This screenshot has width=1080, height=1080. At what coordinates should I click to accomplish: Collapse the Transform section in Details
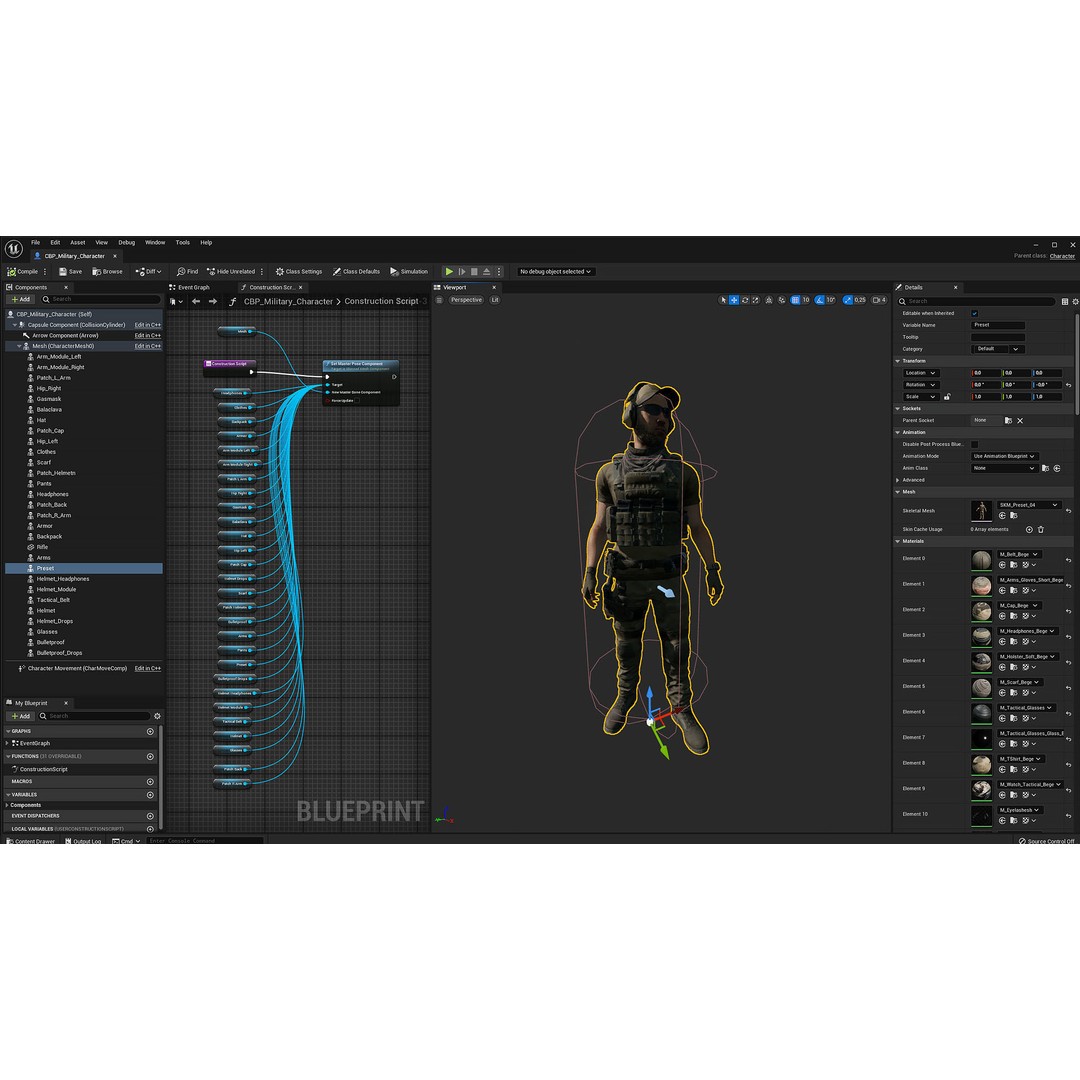(898, 360)
